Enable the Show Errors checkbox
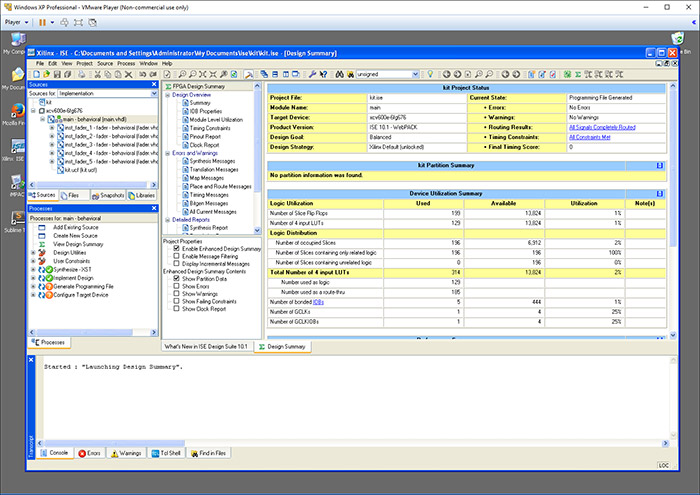Image resolution: width=700 pixels, height=495 pixels. [x=176, y=286]
